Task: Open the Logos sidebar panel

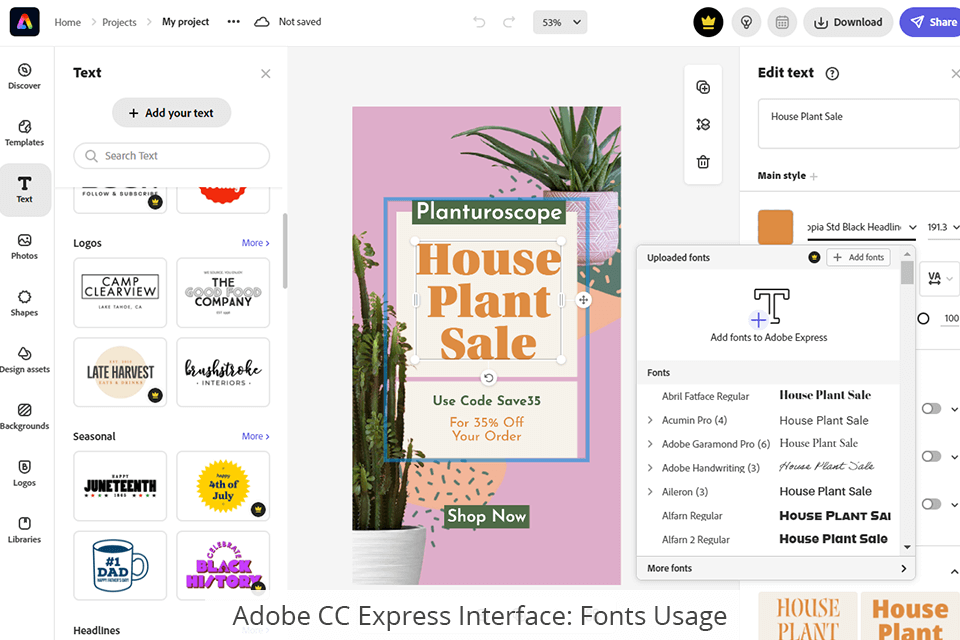Action: tap(24, 473)
